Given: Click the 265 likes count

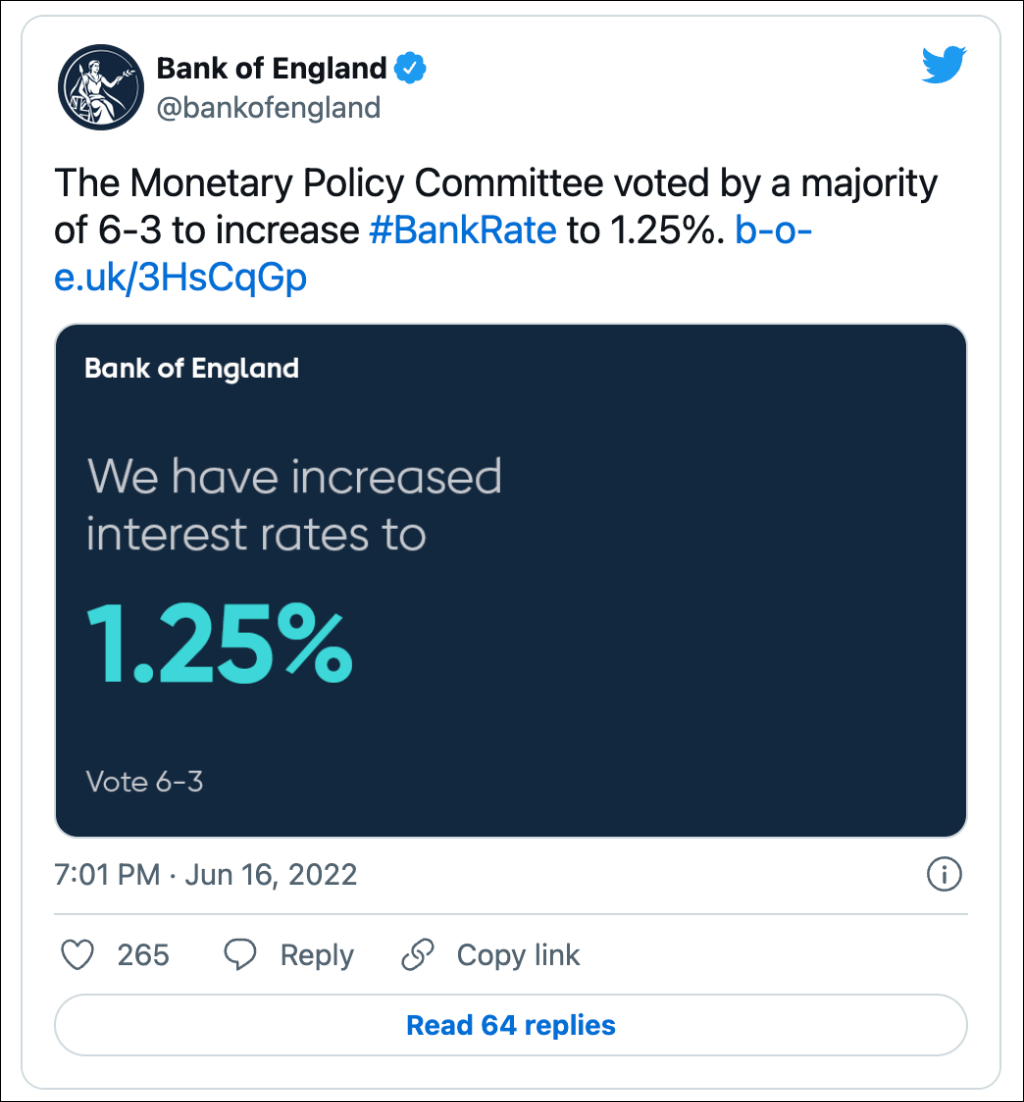Looking at the screenshot, I should coord(143,955).
